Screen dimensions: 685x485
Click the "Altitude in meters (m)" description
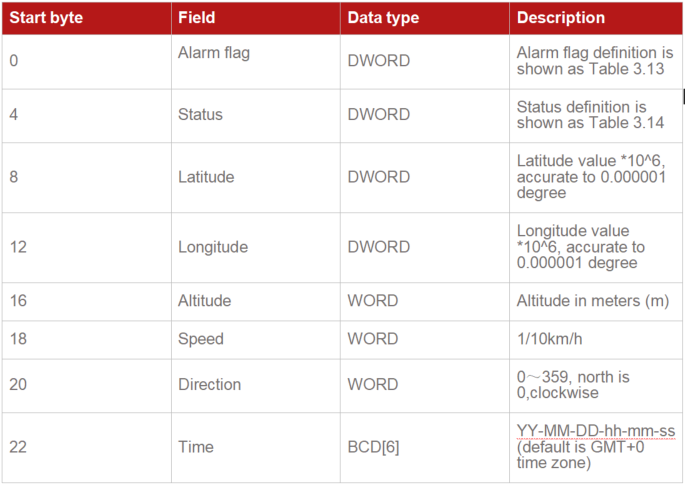pos(592,301)
